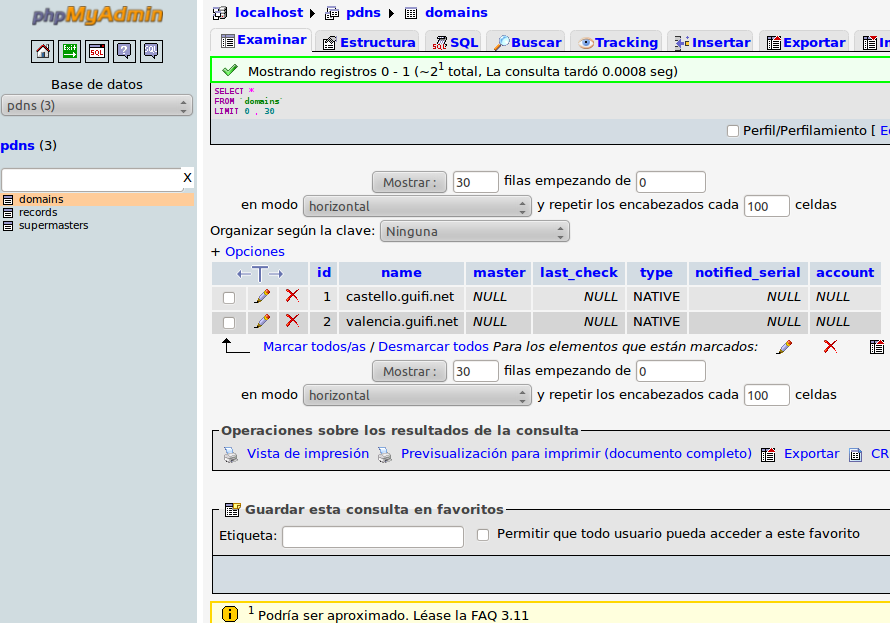Open the pdns database dropdown
The height and width of the screenshot is (623, 890).
coord(97,106)
